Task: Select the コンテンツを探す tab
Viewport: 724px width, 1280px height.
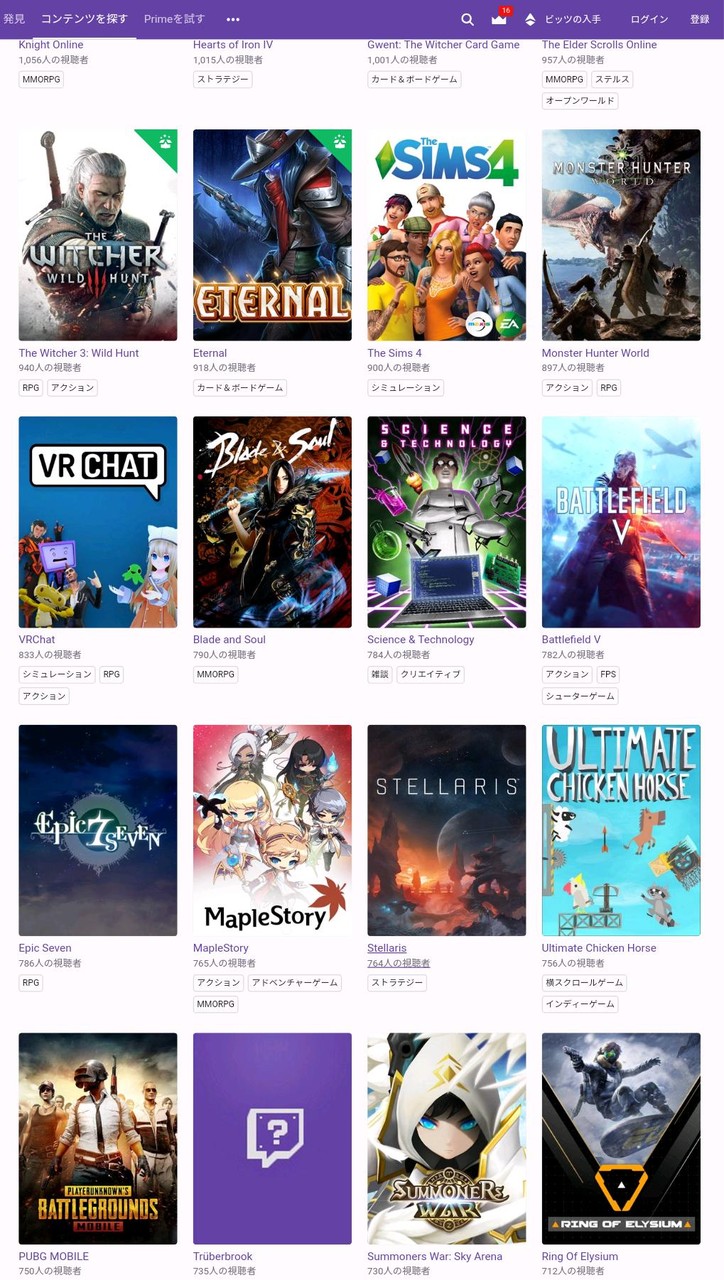Action: point(85,19)
